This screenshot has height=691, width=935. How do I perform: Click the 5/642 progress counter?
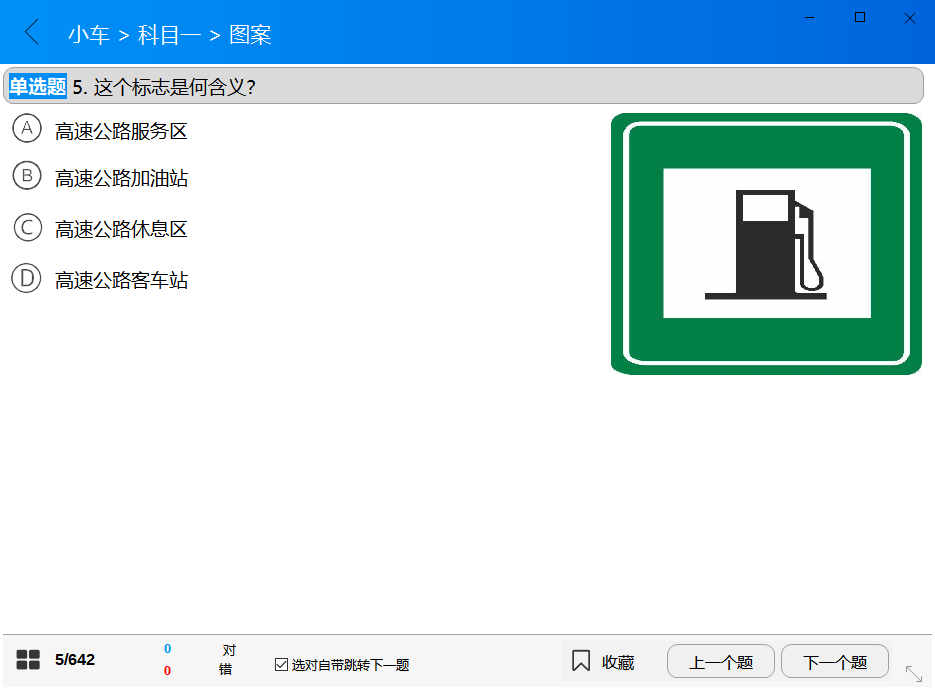tap(75, 660)
